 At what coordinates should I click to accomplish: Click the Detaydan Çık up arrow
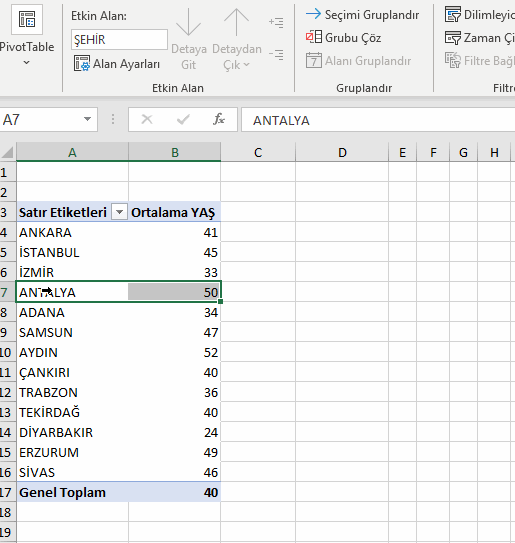[x=236, y=23]
